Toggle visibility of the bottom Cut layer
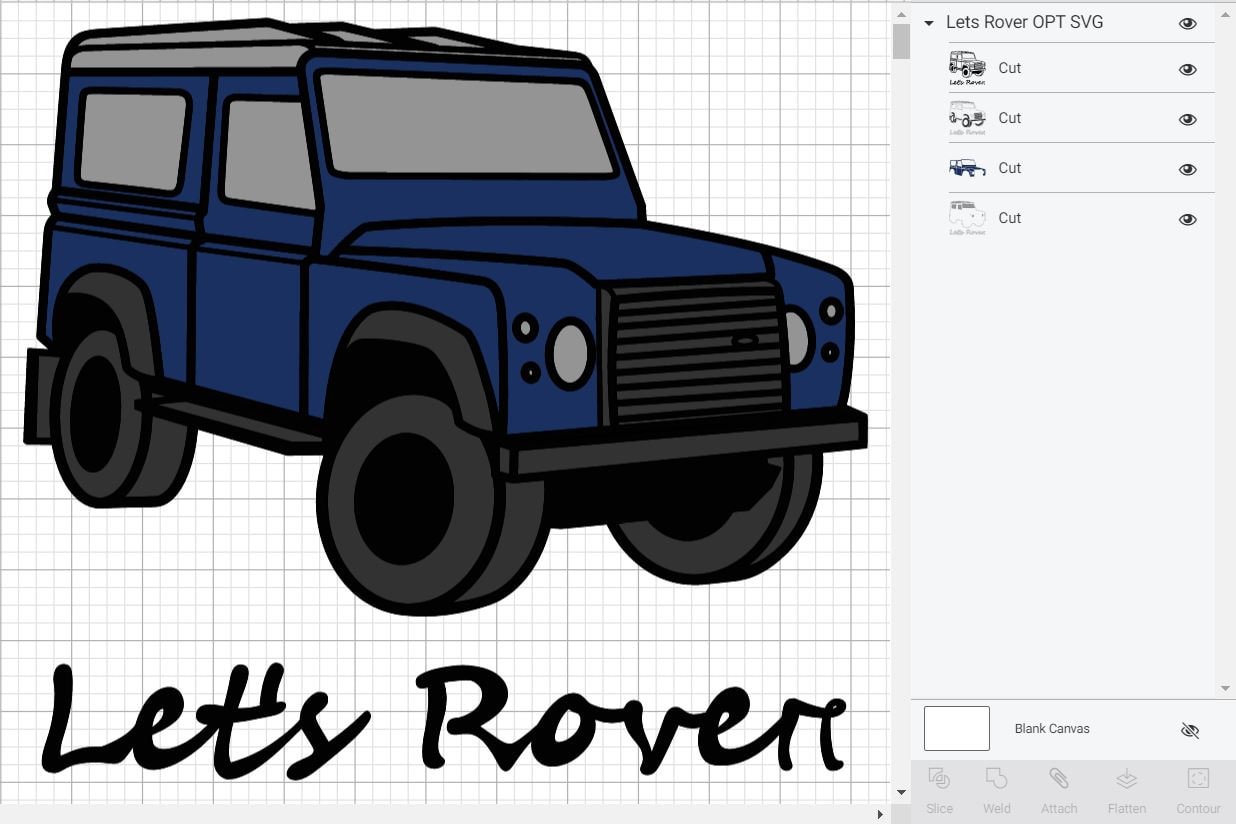 coord(1187,218)
